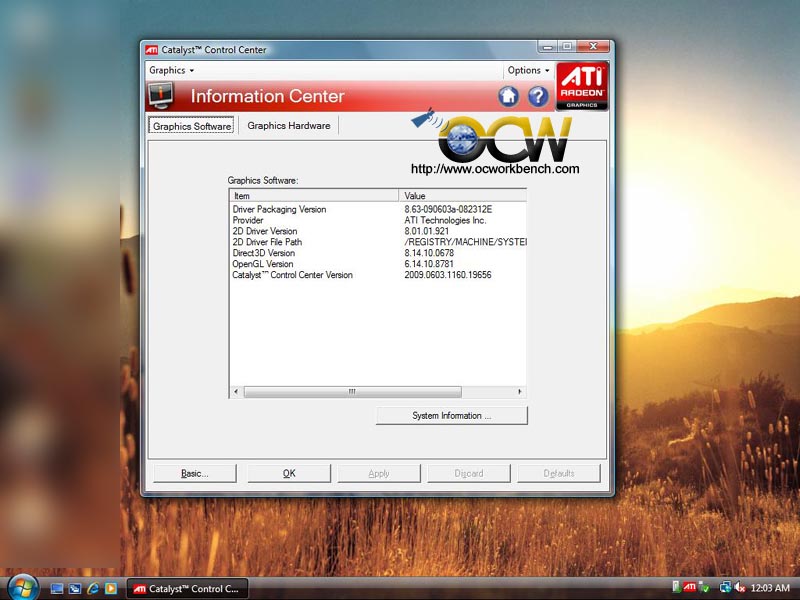Click the Defaults button
800x600 pixels.
[559, 473]
